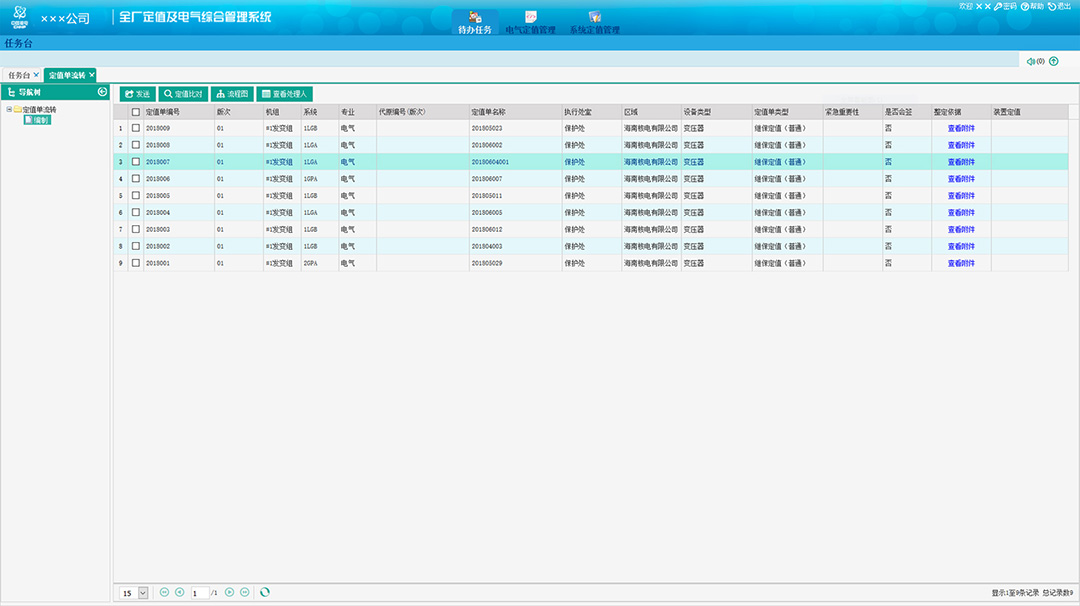Click the page number input field
This screenshot has height=606, width=1080.
[199, 593]
